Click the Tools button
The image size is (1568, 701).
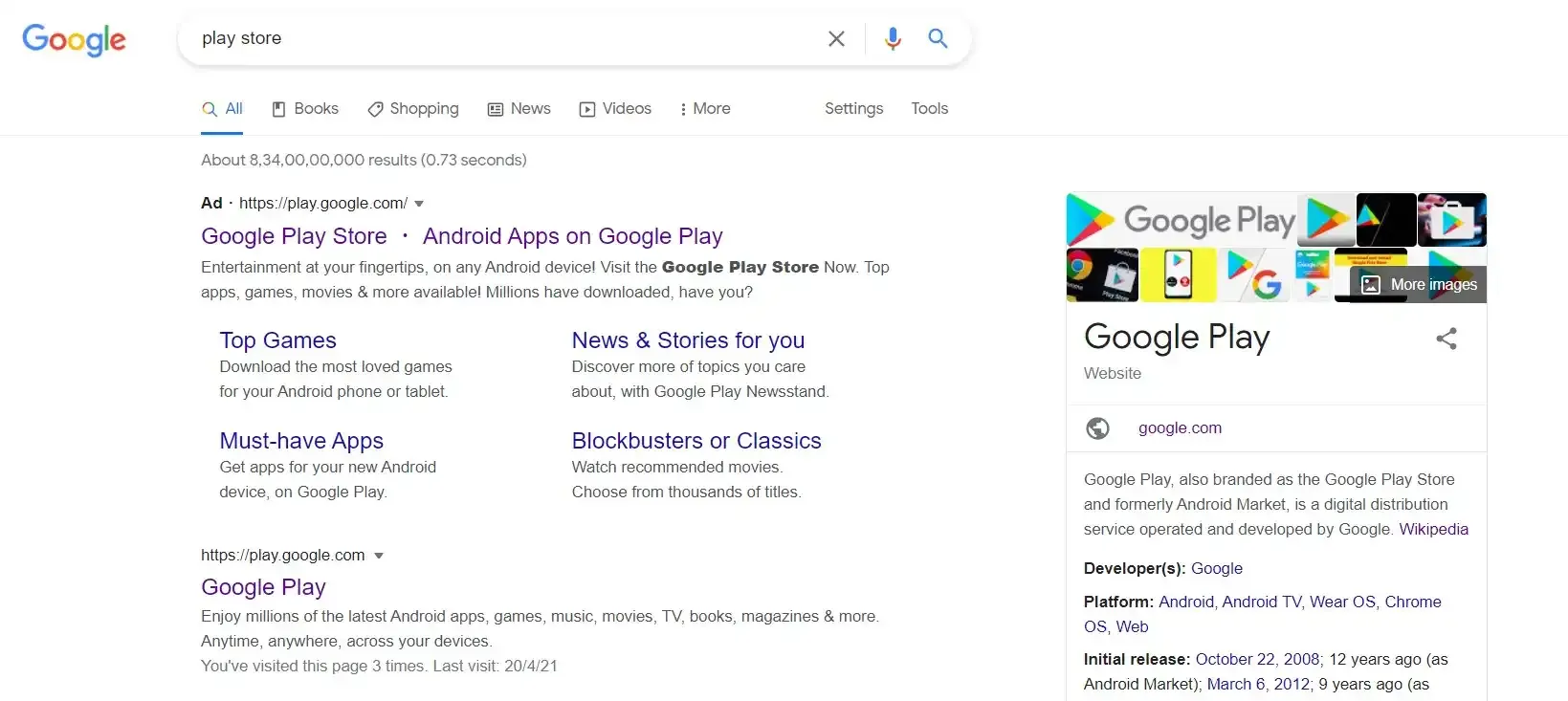[929, 109]
